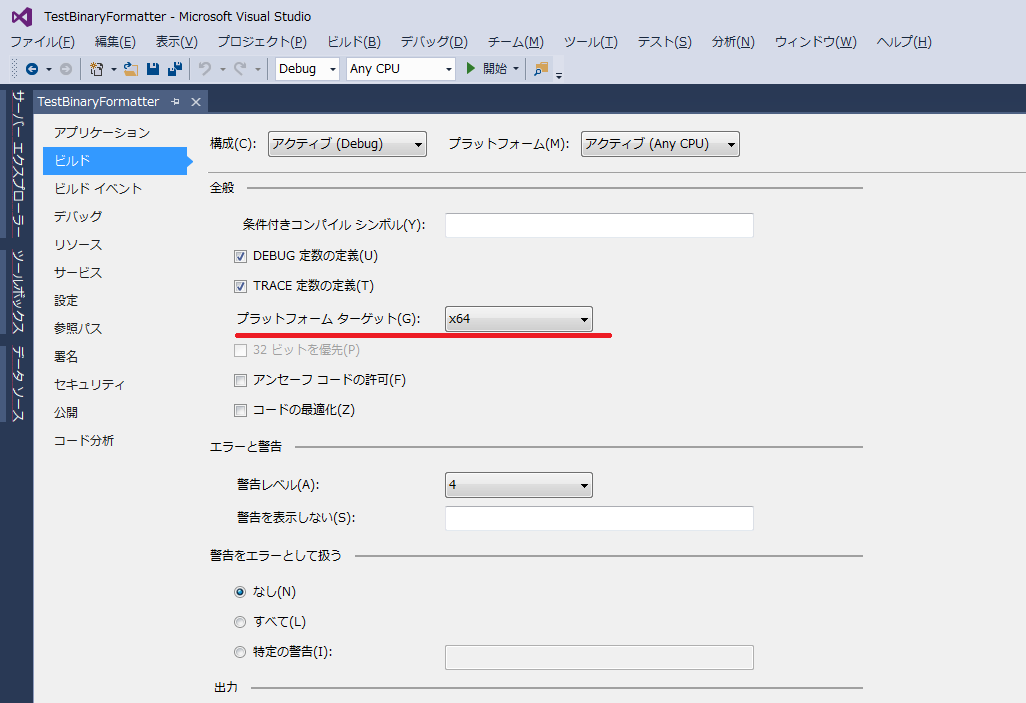Select the すべて(L) radio button
The height and width of the screenshot is (703, 1026).
pyautogui.click(x=240, y=621)
